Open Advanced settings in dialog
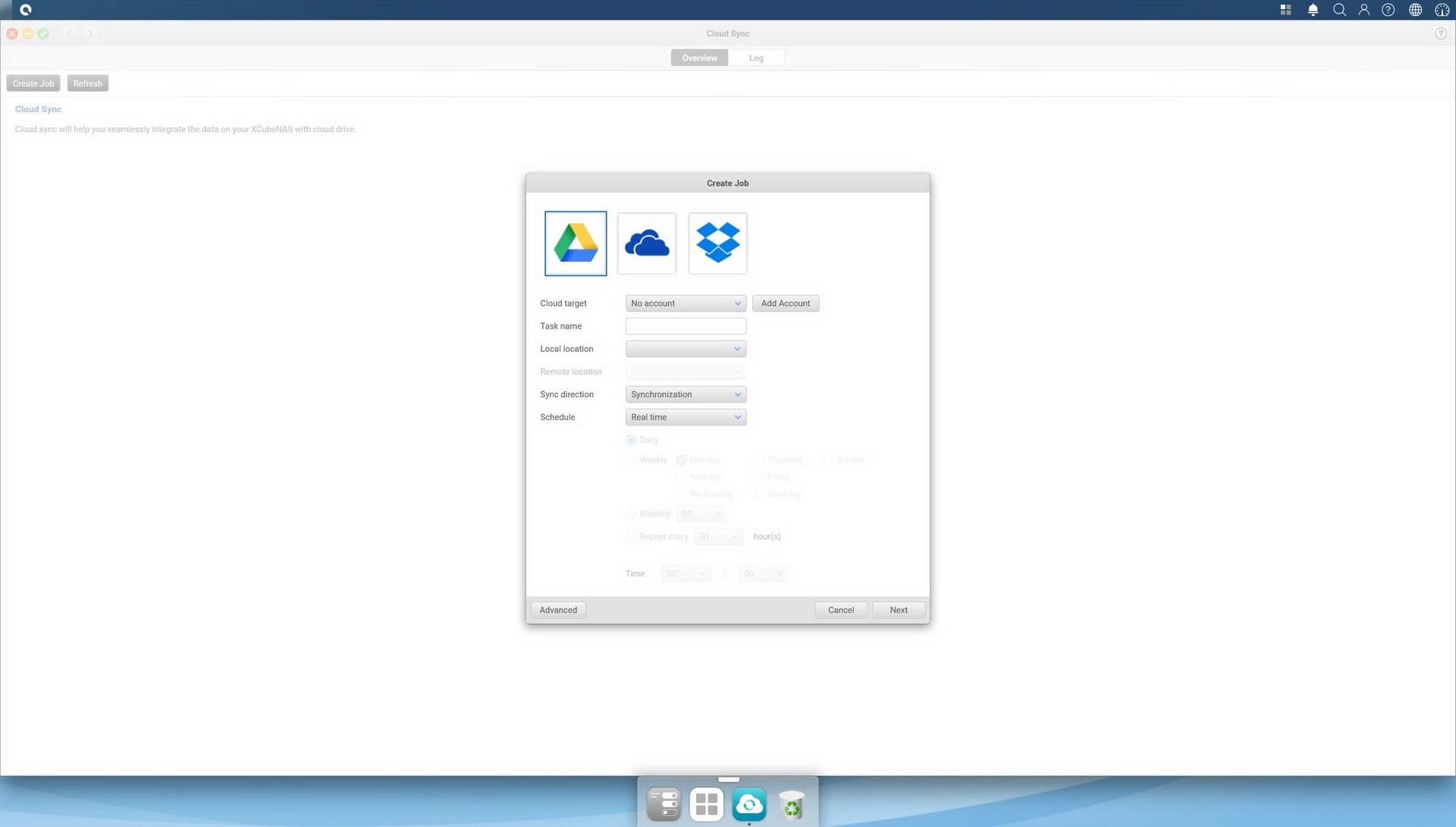Image resolution: width=1456 pixels, height=827 pixels. point(558,610)
